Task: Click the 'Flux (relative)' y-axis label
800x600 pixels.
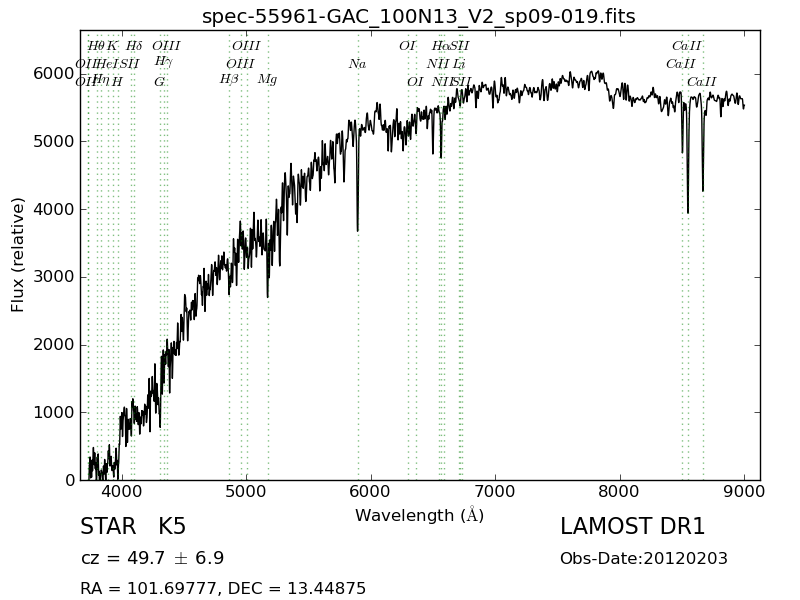Action: pos(17,255)
